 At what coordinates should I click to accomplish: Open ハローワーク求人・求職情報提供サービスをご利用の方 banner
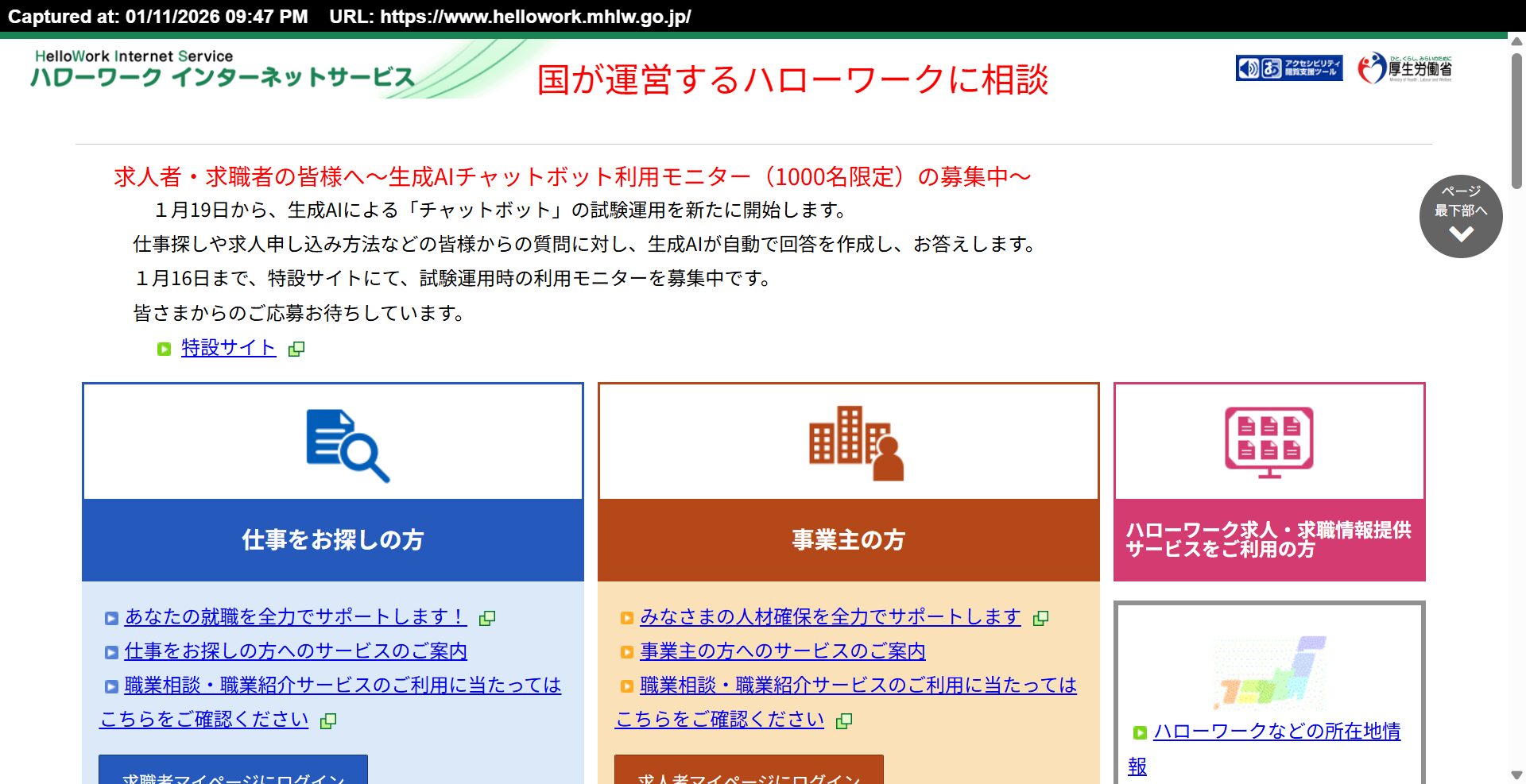coord(1269,540)
